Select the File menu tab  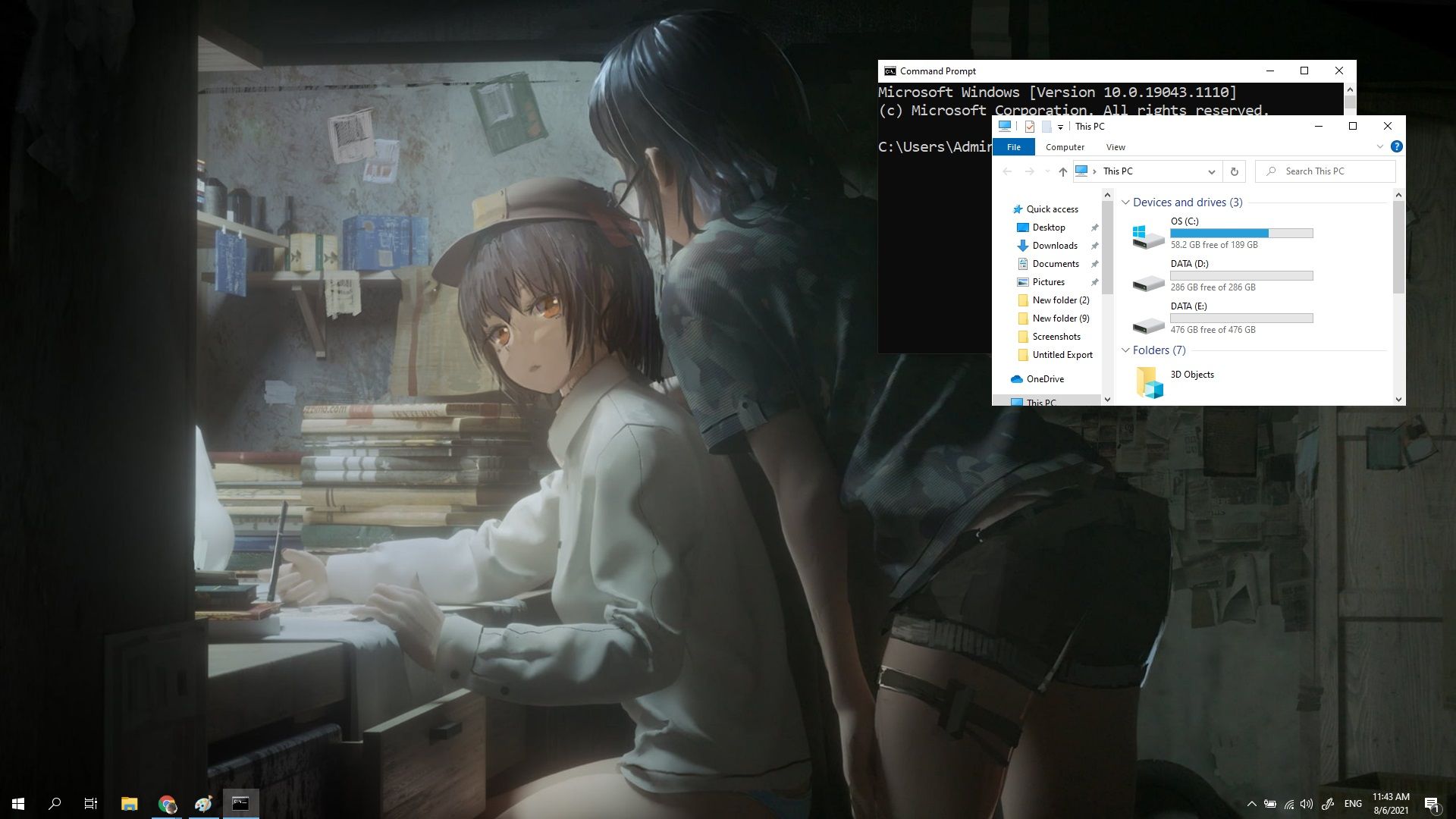[1013, 146]
